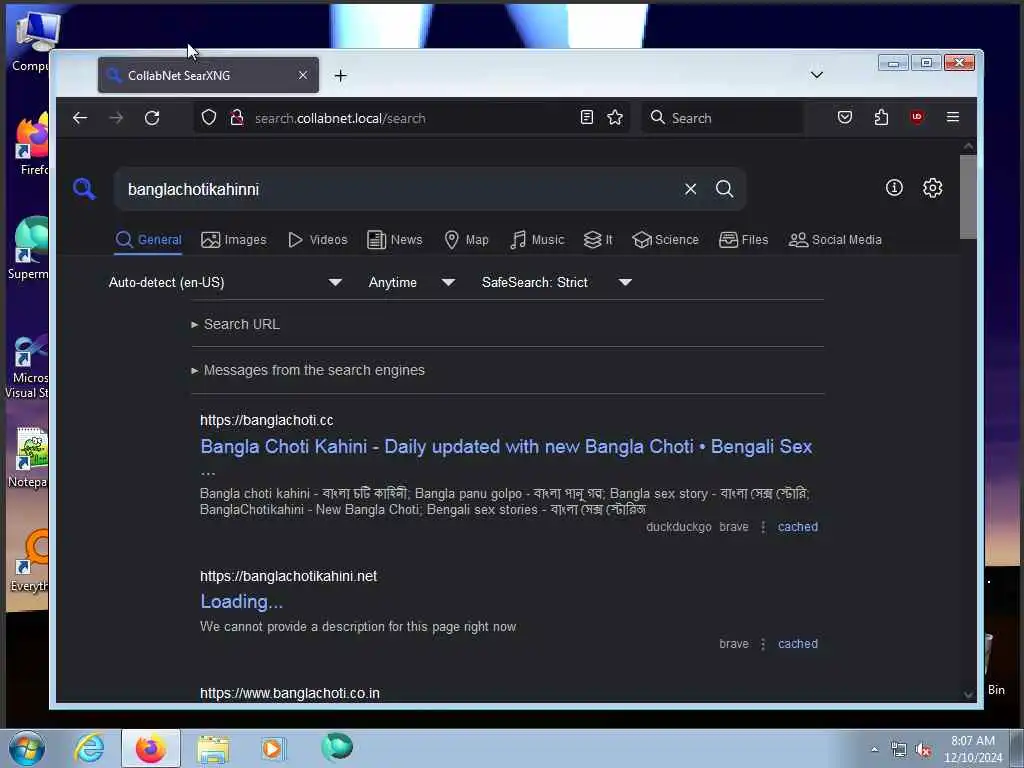Switch to the Social Media search tab

[835, 240]
